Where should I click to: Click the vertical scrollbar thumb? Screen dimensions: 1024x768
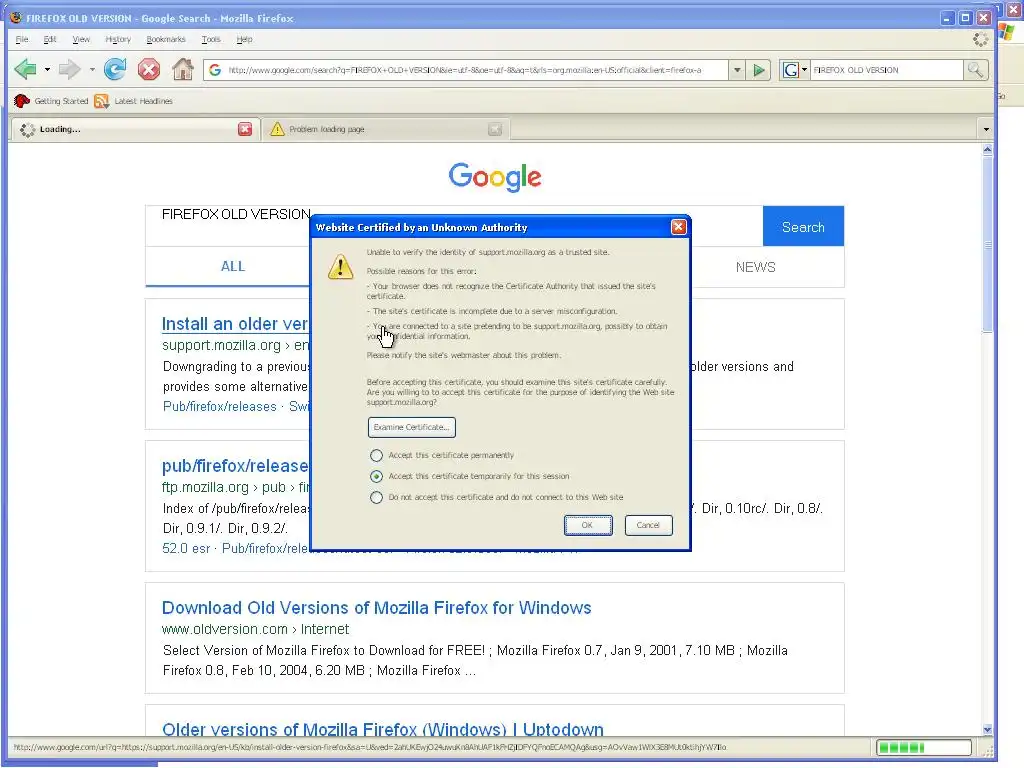(987, 245)
